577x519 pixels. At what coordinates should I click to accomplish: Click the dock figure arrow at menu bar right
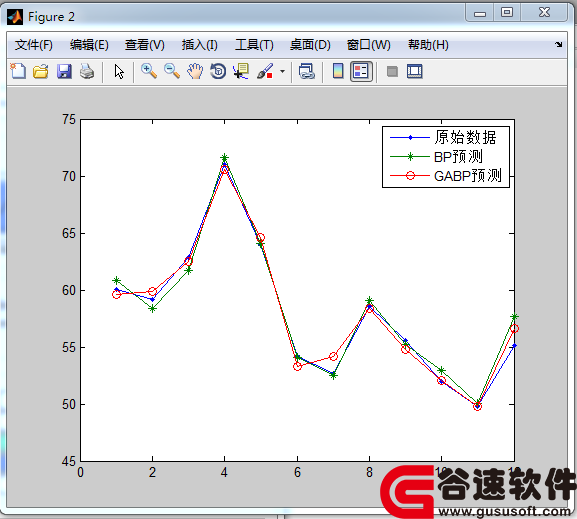tap(559, 45)
